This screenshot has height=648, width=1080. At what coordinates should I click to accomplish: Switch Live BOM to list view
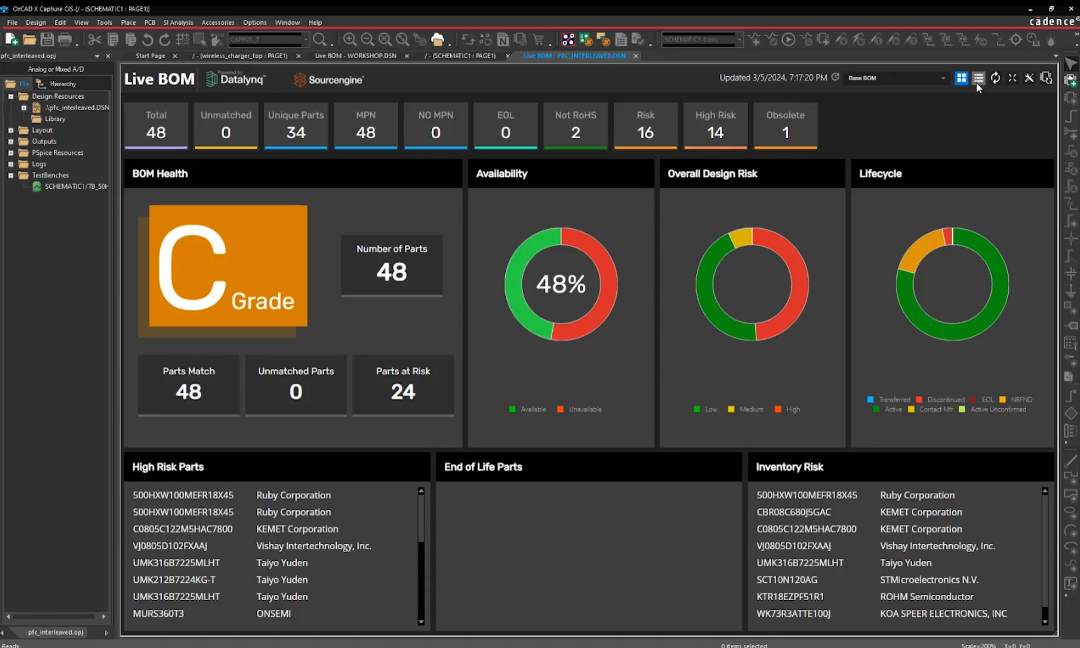pyautogui.click(x=978, y=78)
